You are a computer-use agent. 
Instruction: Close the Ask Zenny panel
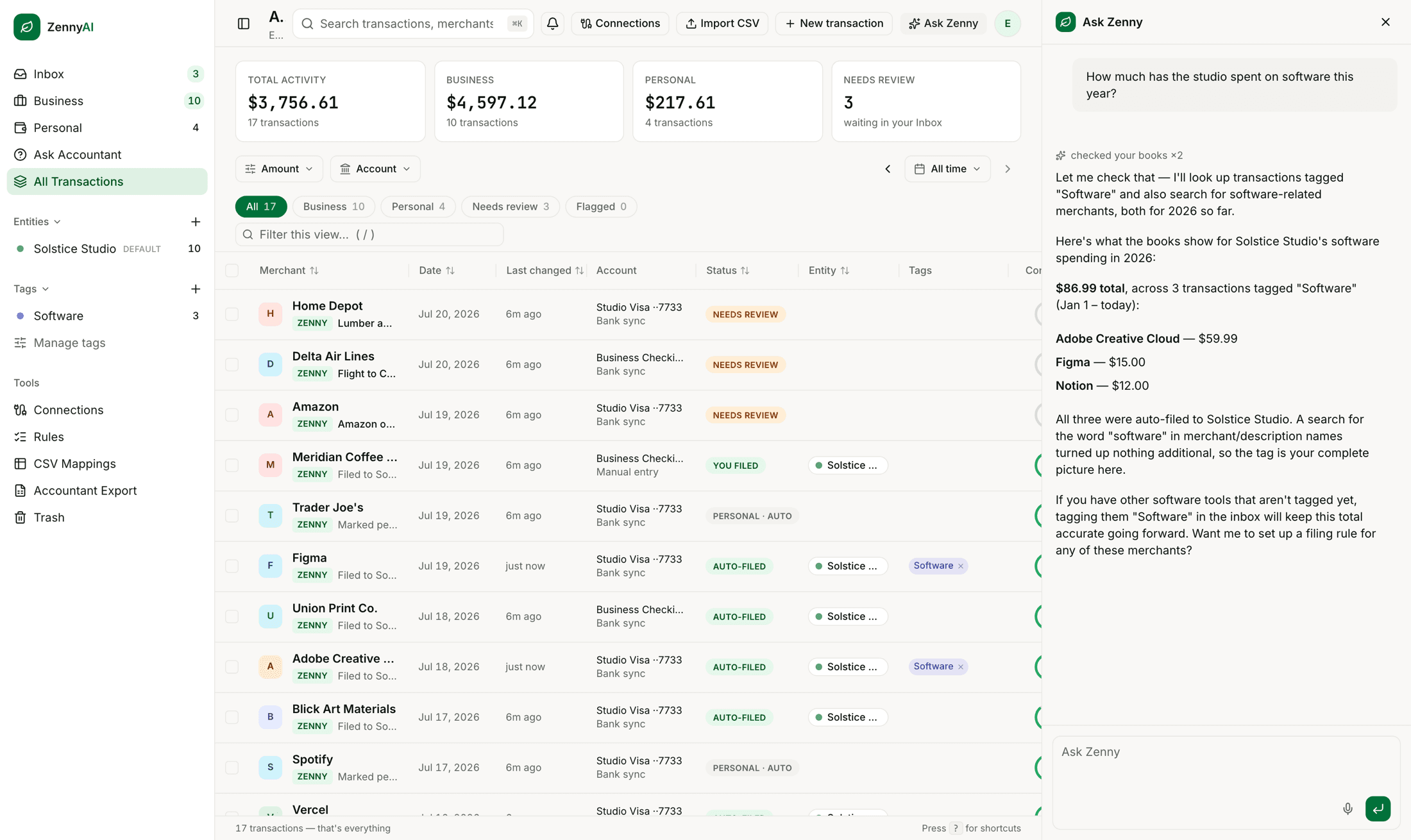[1385, 22]
